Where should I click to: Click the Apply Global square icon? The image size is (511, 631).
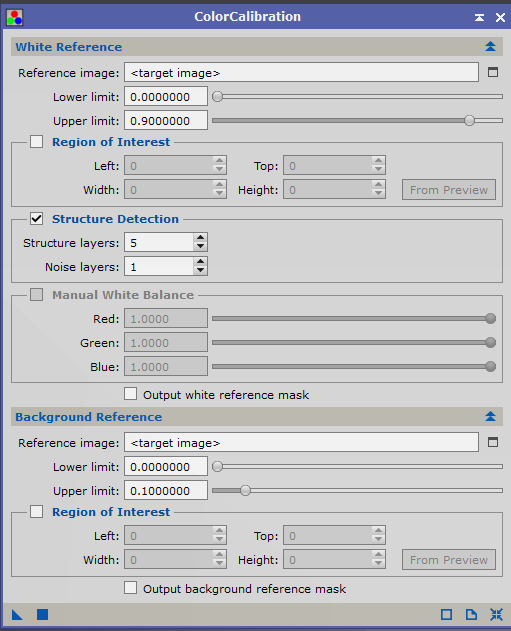[42, 615]
